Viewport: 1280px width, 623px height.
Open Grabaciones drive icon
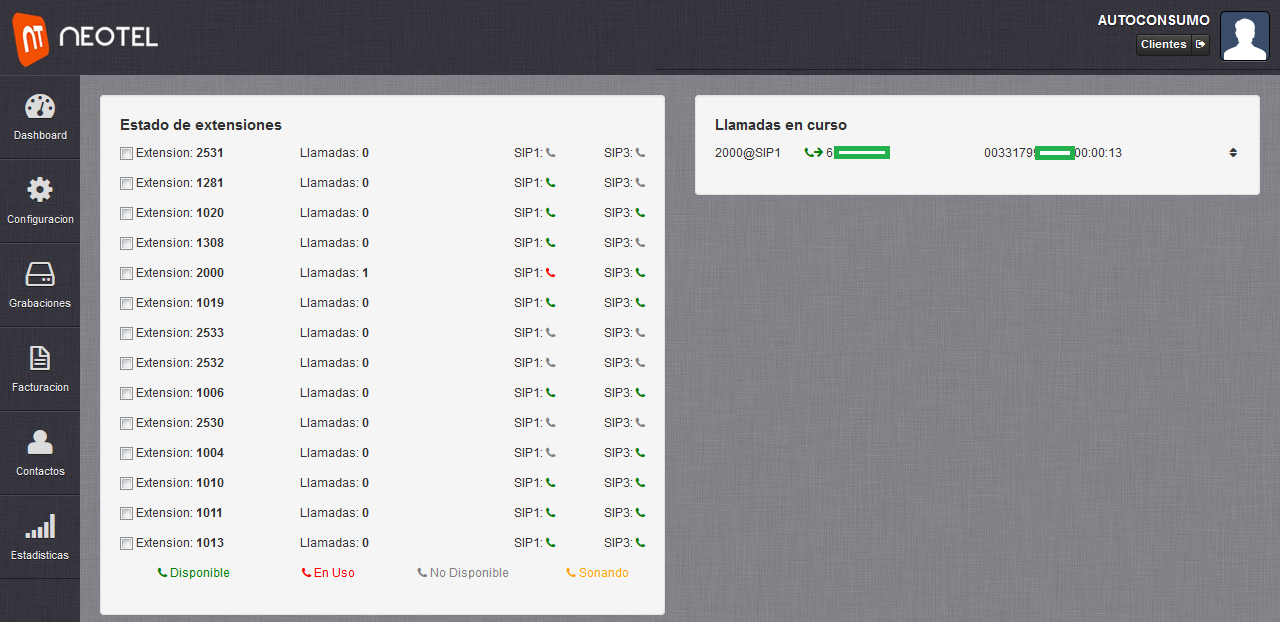click(40, 275)
